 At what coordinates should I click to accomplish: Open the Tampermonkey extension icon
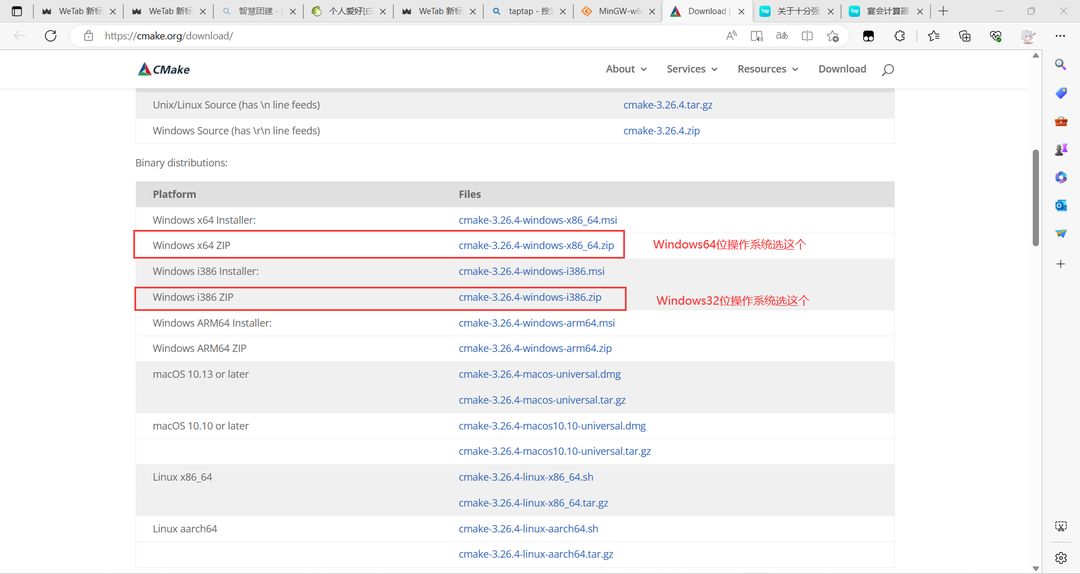coord(869,36)
